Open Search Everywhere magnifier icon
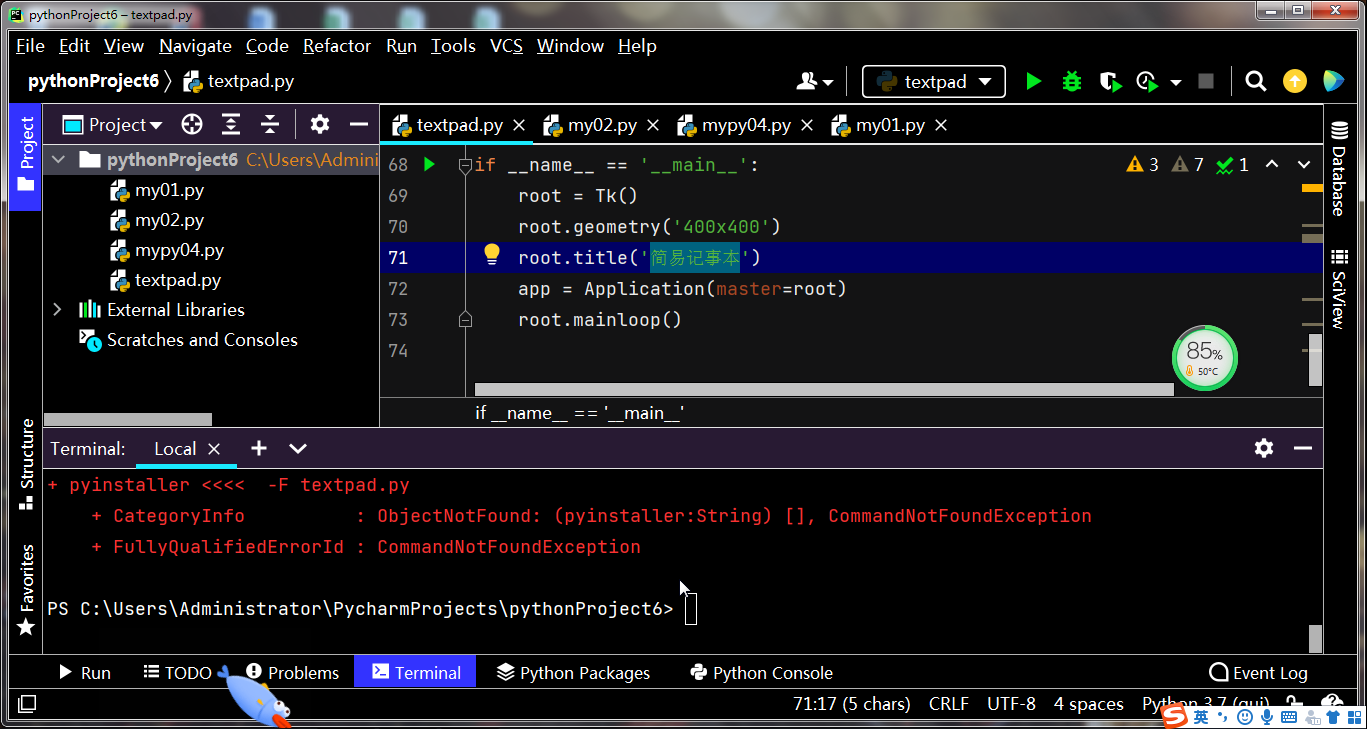 (x=1256, y=81)
